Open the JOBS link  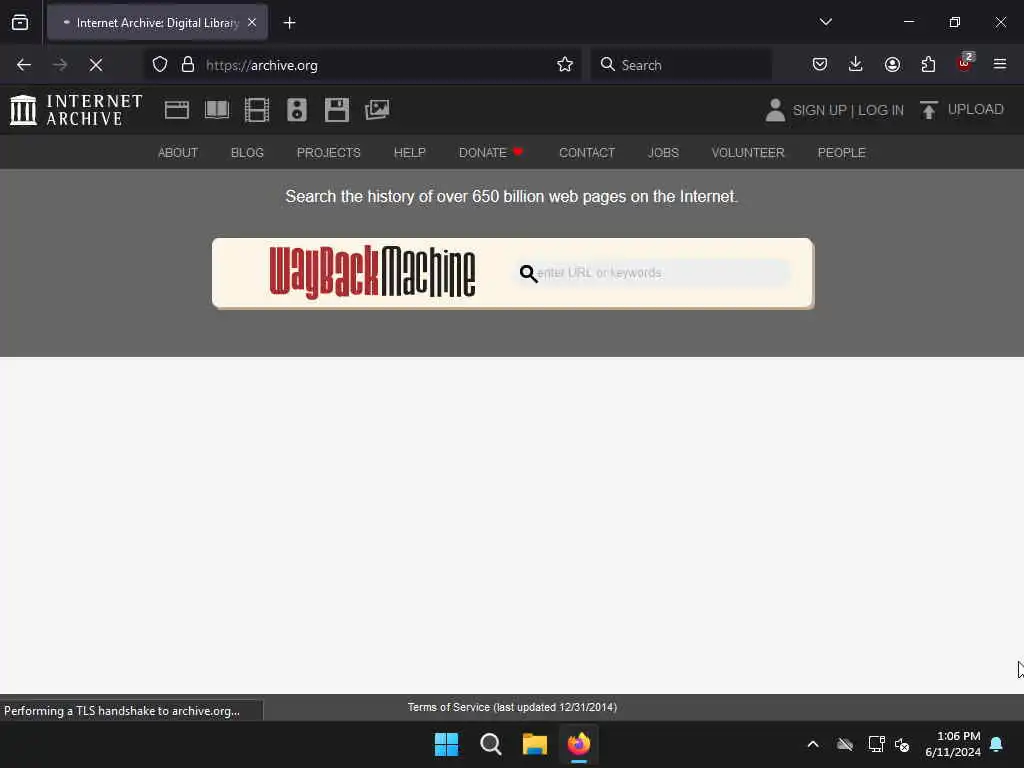tap(664, 153)
